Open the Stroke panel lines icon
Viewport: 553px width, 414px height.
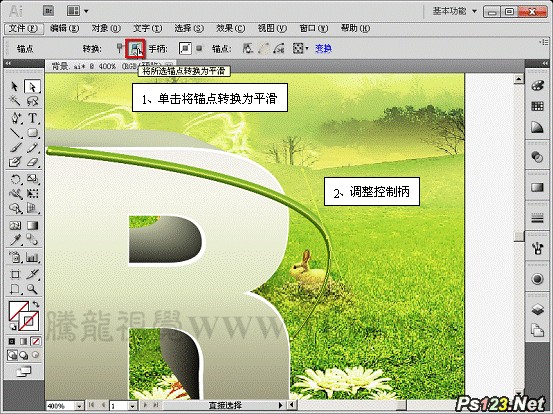[537, 218]
